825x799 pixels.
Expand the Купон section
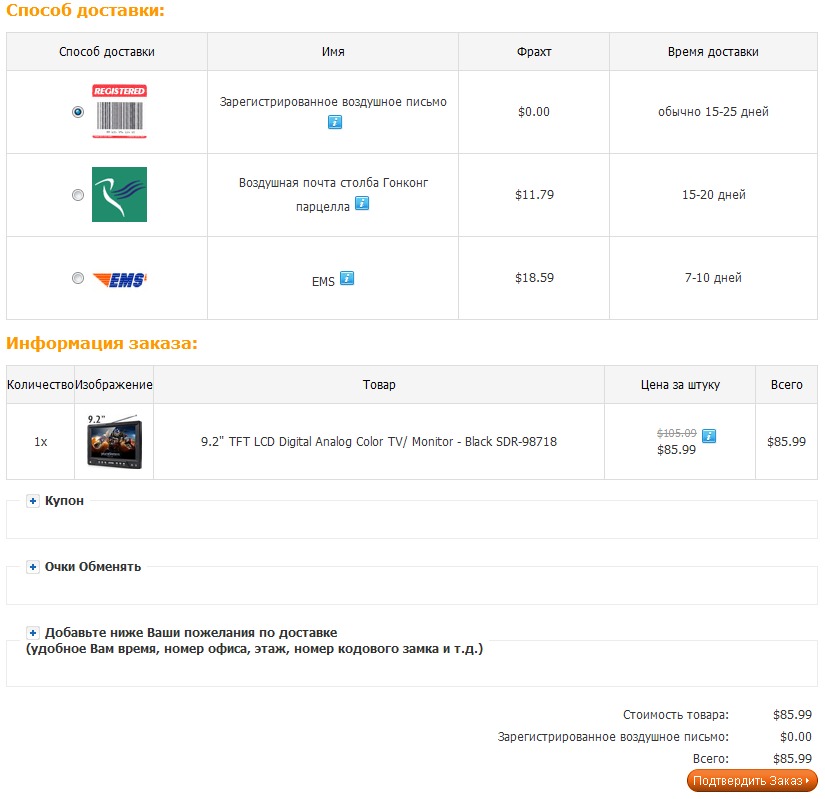point(64,501)
